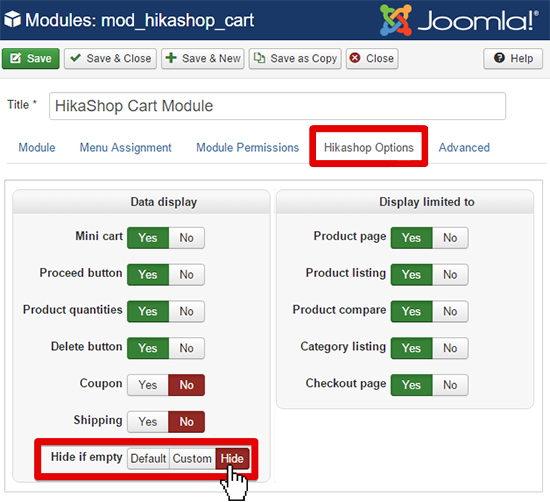Focus the Title input field
The height and width of the screenshot is (502, 550).
pos(277,106)
